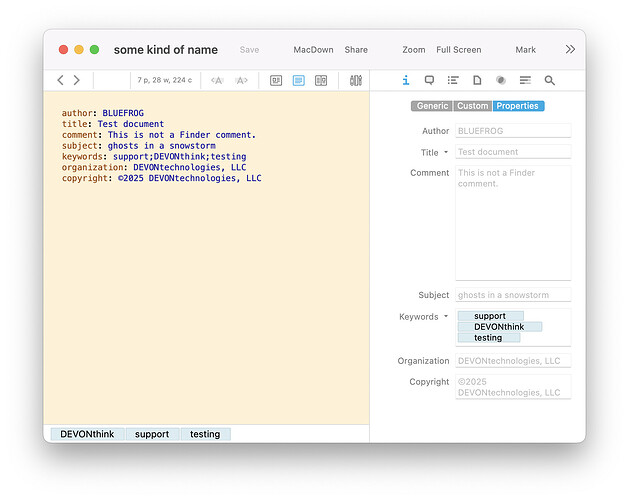
Task: Switch to side-by-side display mode
Action: (x=321, y=81)
